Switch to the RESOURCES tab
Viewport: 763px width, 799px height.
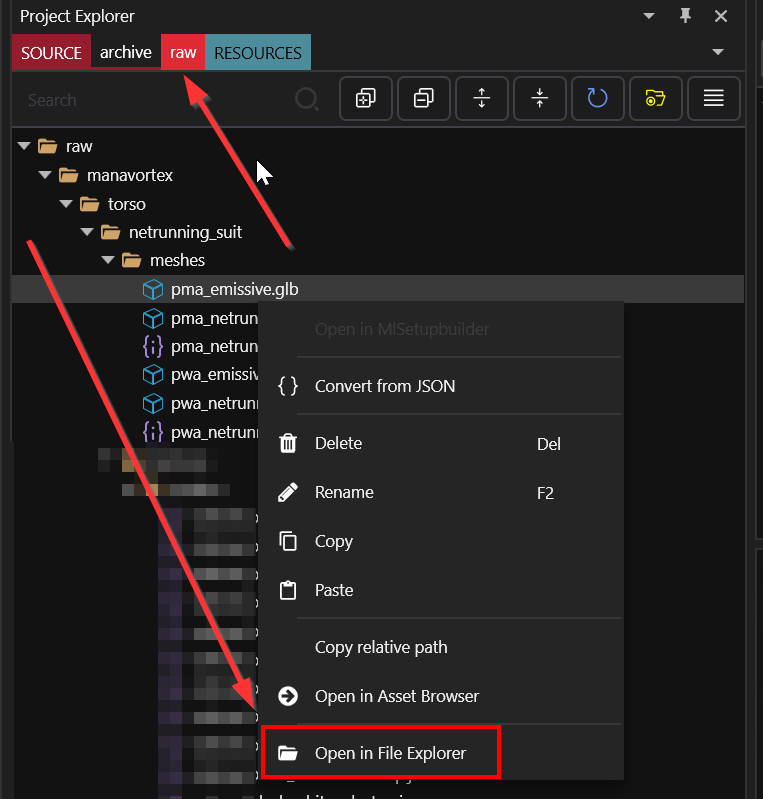coord(258,52)
